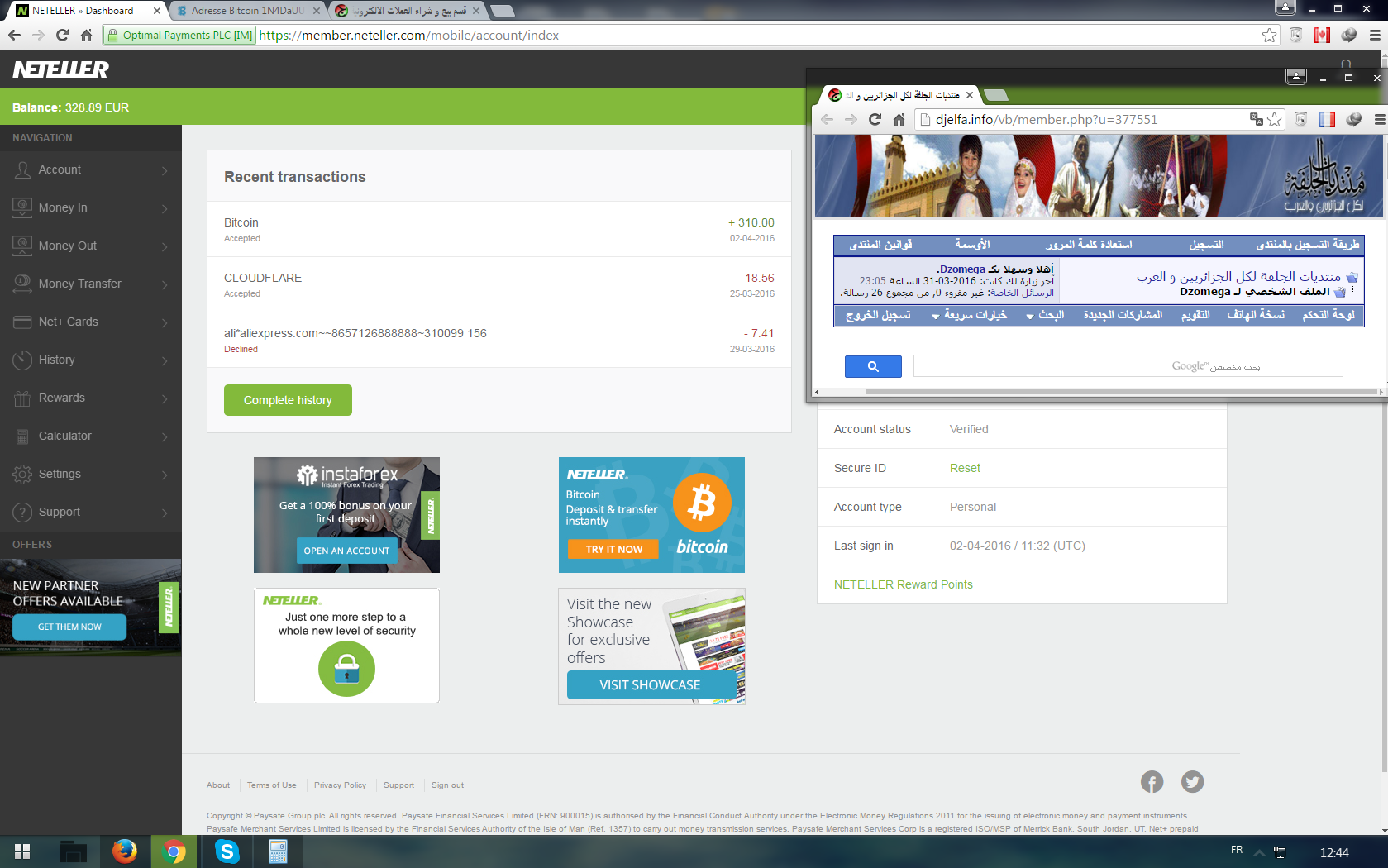Screen dimensions: 1388x868
Task: Click the translate icon in djelfa address bar
Action: 1256,119
